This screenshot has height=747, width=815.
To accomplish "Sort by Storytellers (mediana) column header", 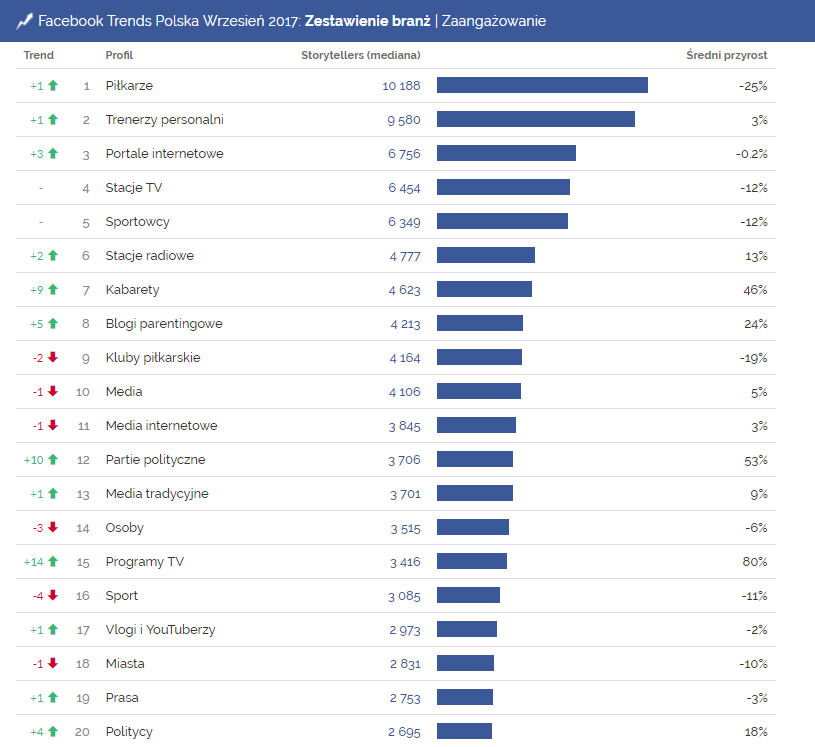I will (x=360, y=55).
